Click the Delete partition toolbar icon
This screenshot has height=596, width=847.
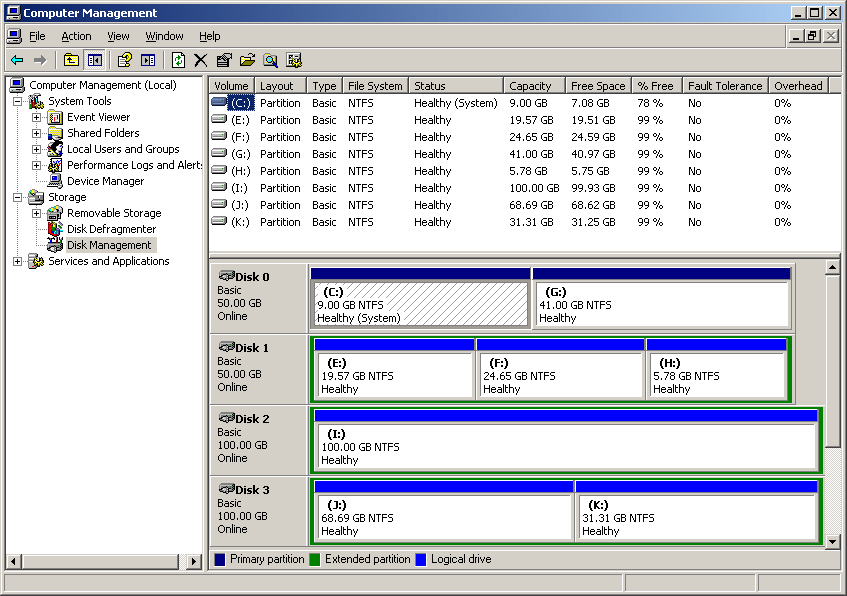200,60
